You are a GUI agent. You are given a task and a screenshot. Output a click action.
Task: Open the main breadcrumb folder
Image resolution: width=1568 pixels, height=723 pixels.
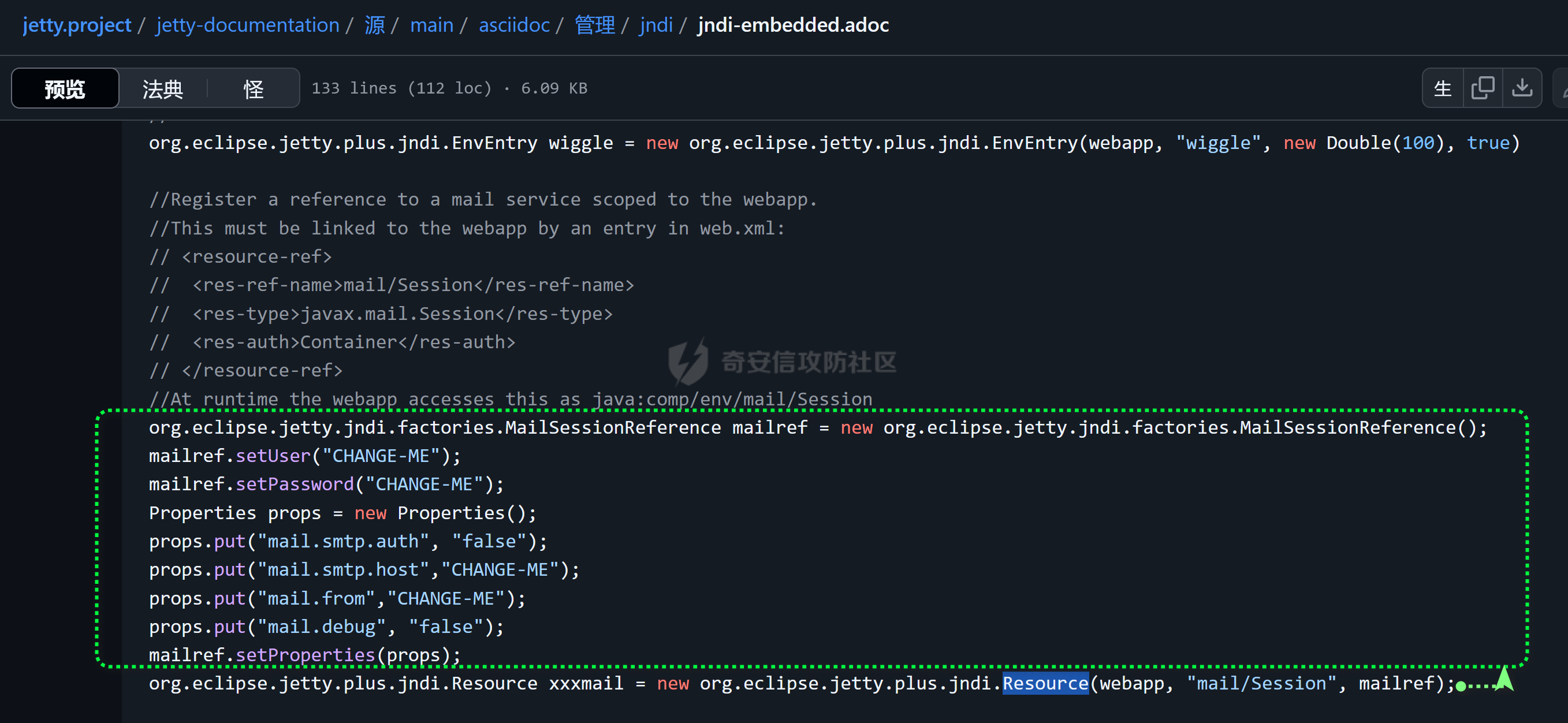point(431,25)
